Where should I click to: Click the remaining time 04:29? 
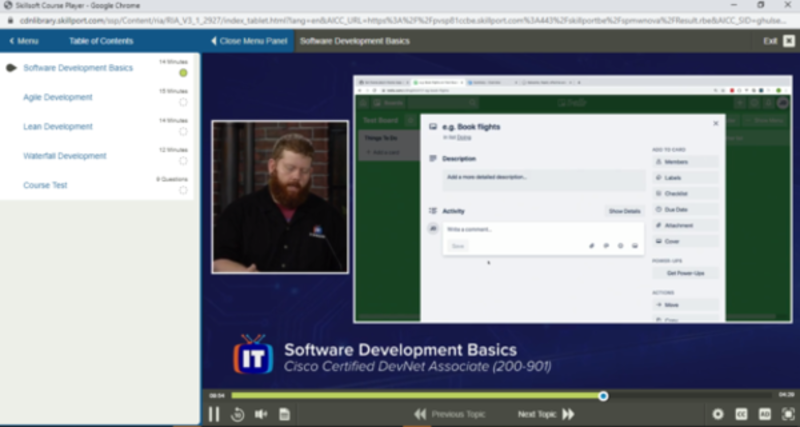(x=786, y=395)
